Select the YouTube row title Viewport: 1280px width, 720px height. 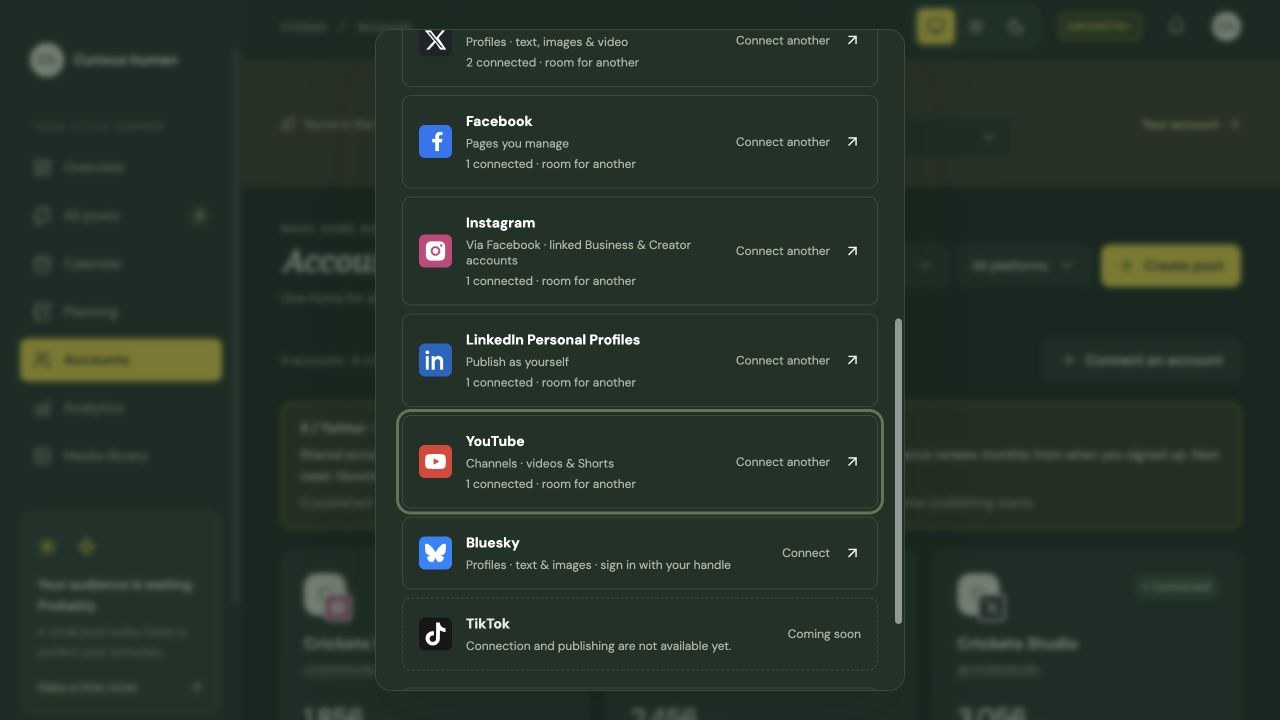[x=495, y=441]
